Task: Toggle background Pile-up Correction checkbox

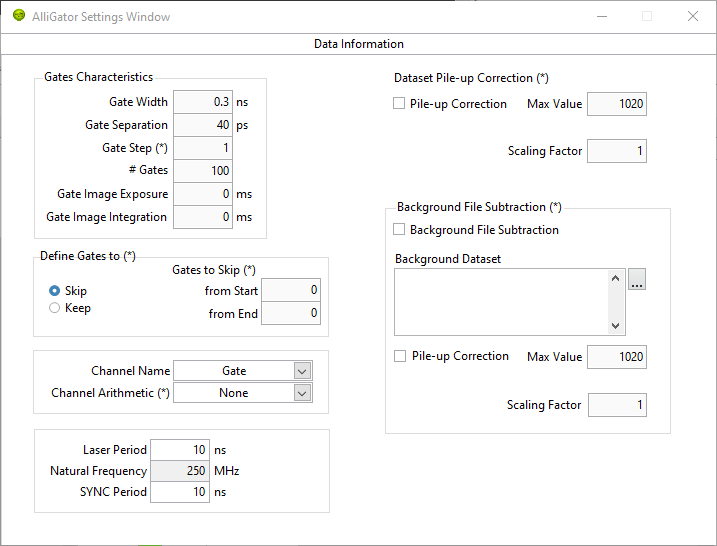Action: tap(400, 356)
